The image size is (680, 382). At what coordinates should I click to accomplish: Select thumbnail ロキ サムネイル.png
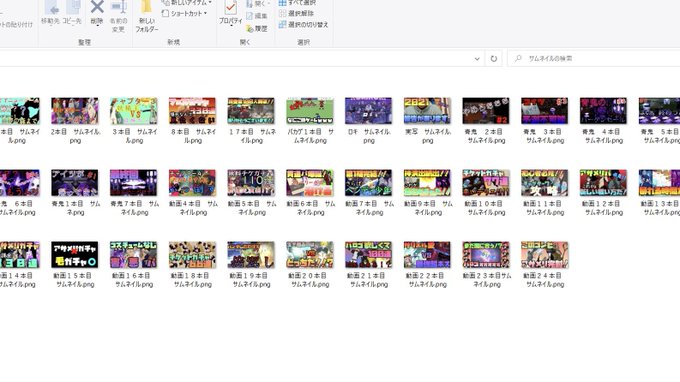[369, 111]
